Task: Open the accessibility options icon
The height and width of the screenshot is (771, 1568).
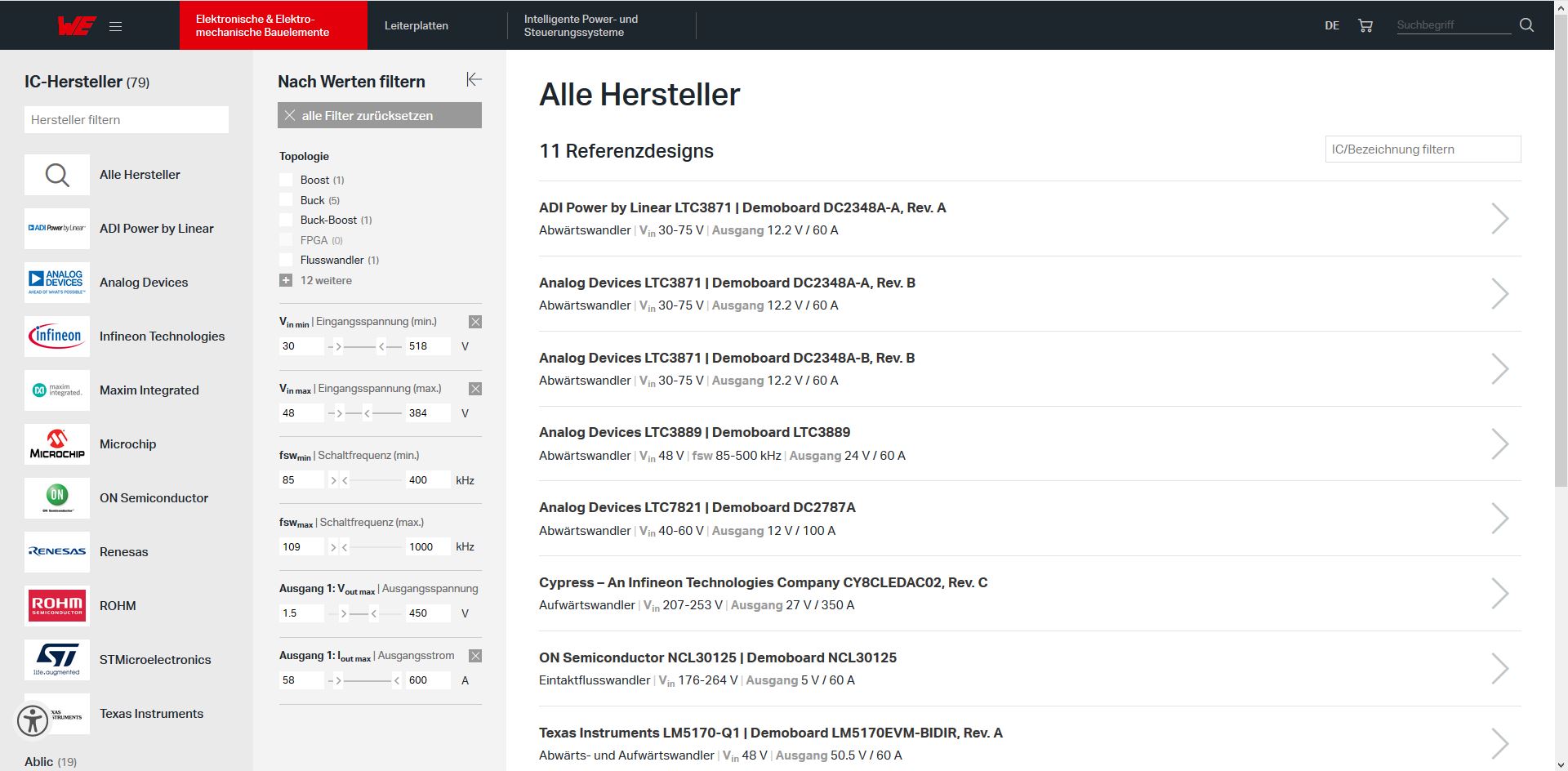Action: [33, 720]
